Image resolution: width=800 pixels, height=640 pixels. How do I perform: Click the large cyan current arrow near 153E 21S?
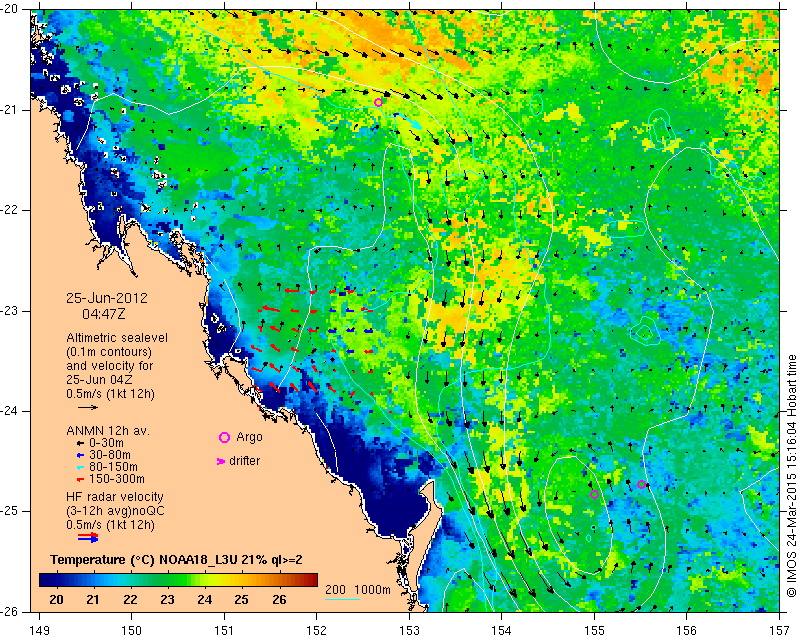[x=408, y=120]
